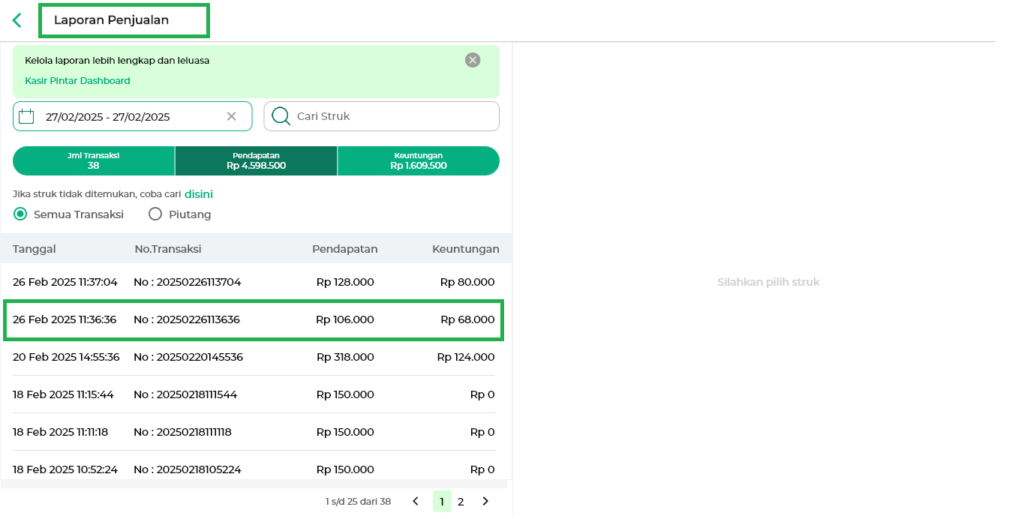The image size is (1024, 519).
Task: Click the magnifier icon in search box
Action: pyautogui.click(x=281, y=116)
